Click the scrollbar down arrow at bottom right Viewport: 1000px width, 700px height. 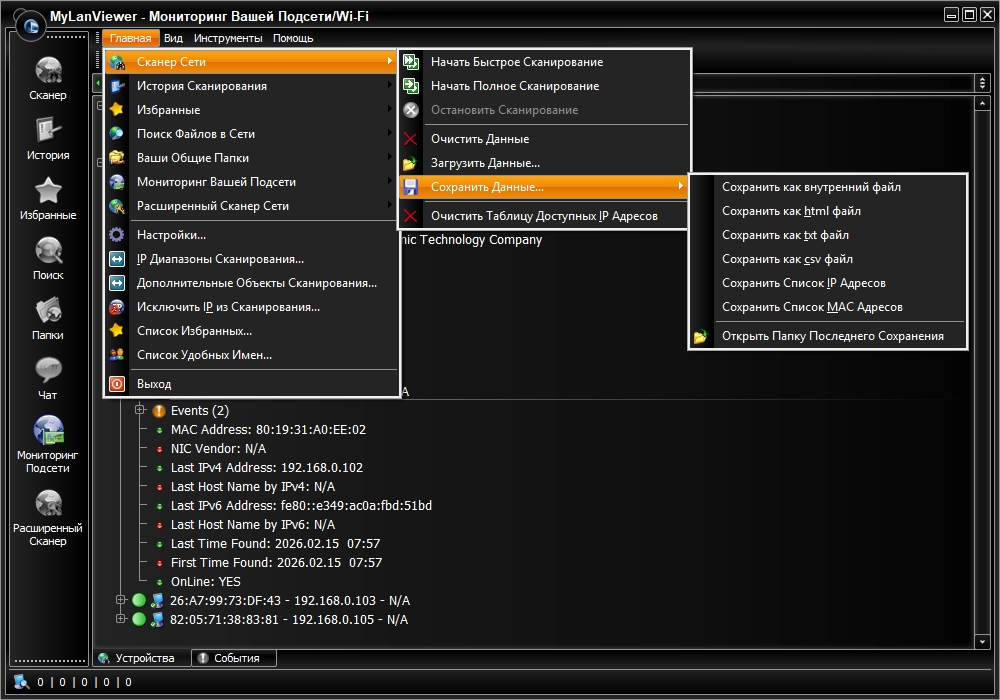pyautogui.click(x=982, y=641)
